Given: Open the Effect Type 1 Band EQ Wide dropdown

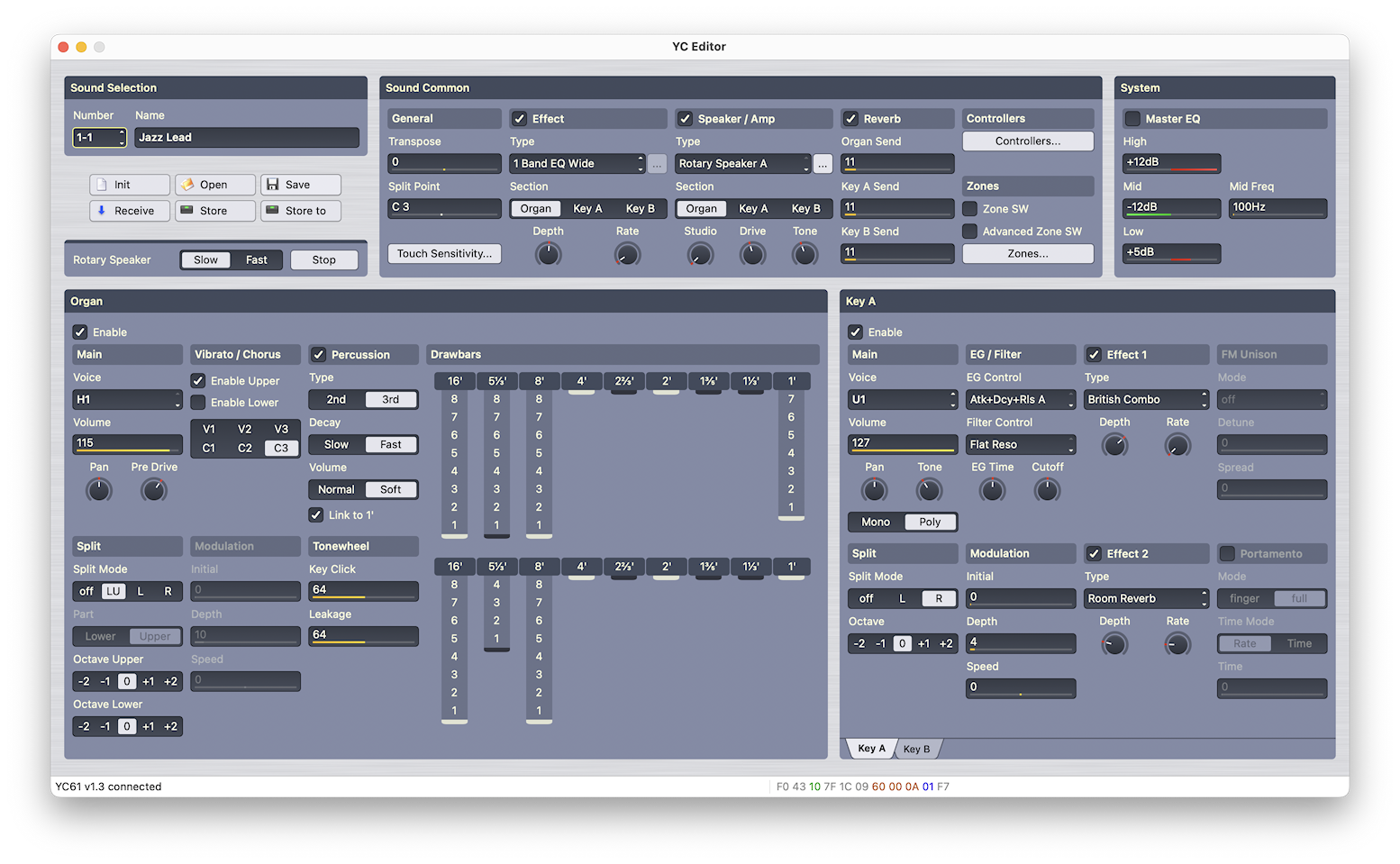Looking at the screenshot, I should coord(577,164).
